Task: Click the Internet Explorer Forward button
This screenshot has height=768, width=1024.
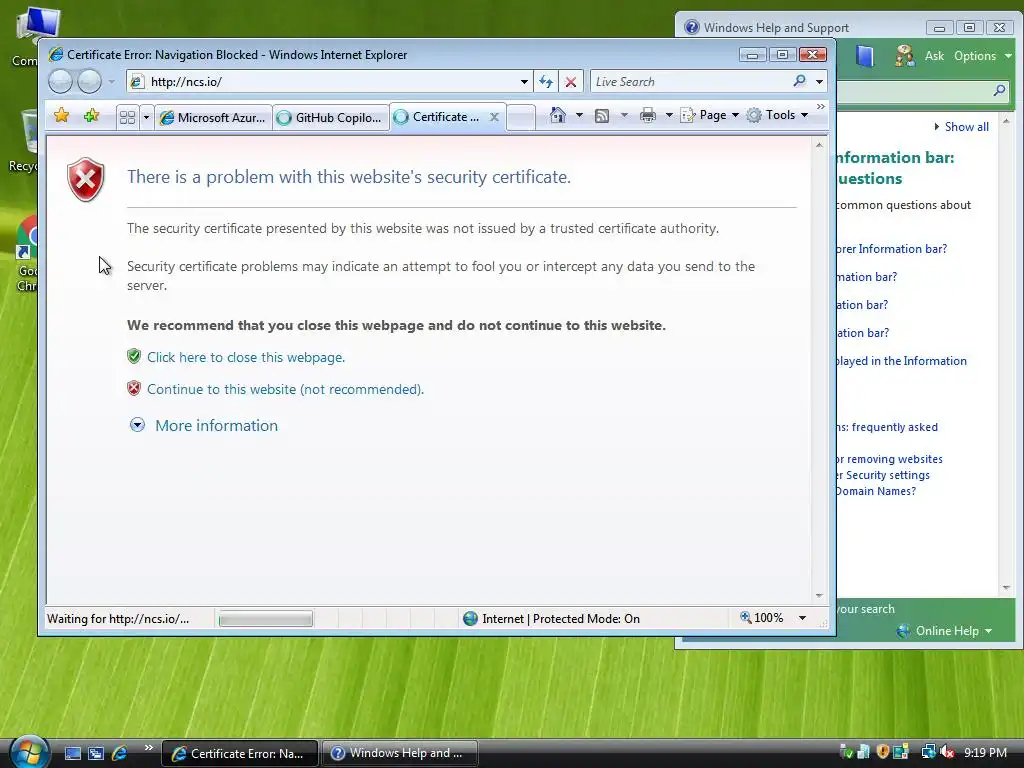Action: point(89,82)
